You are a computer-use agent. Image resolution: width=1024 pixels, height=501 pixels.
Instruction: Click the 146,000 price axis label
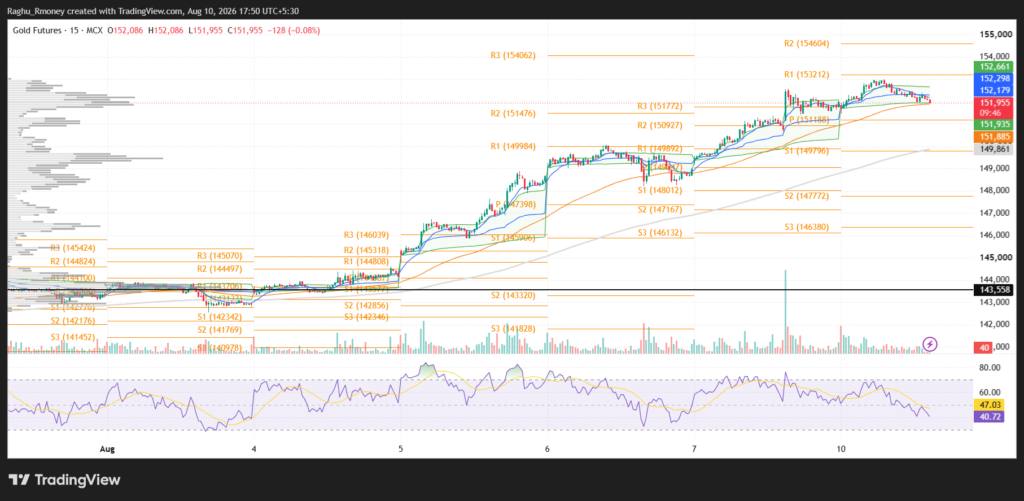tap(995, 235)
